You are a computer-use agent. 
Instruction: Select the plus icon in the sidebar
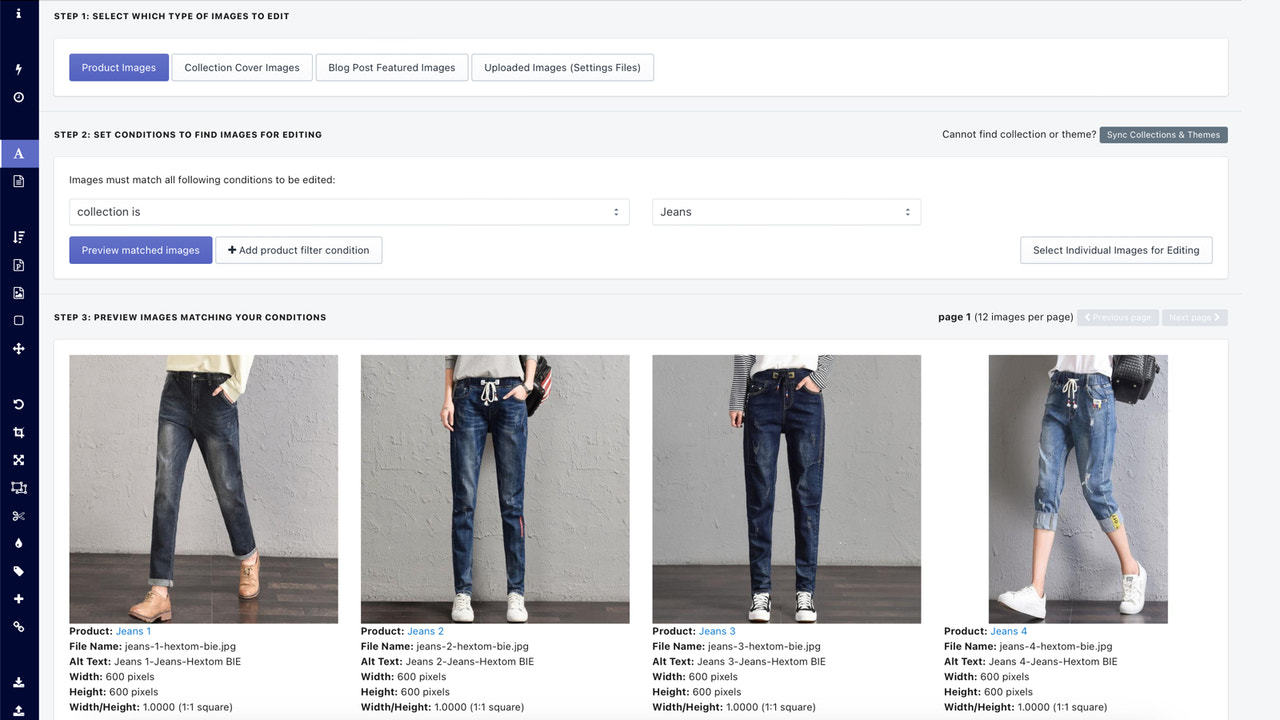(x=19, y=599)
